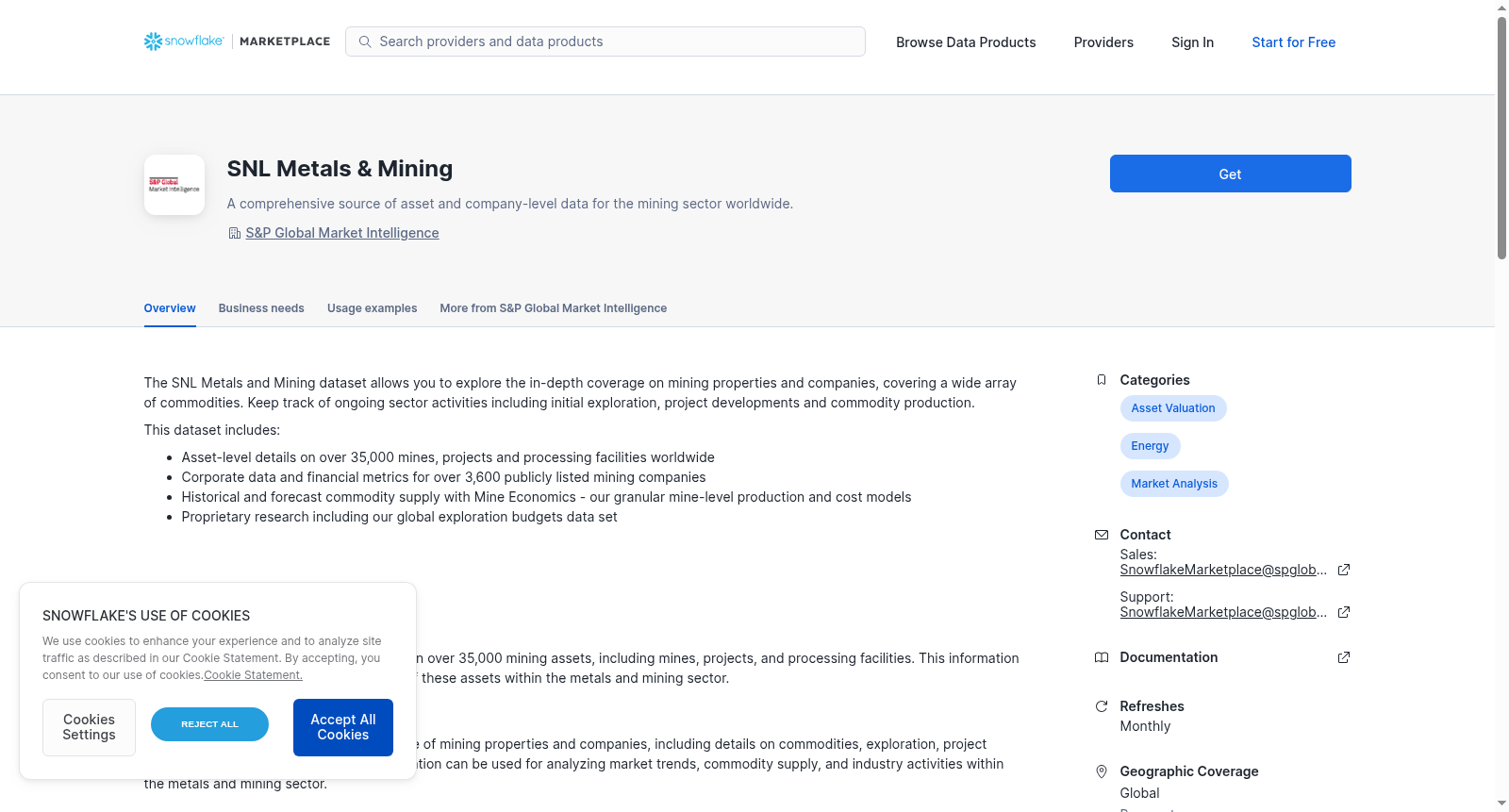Screen dimensions: 1509x812
Task: Click the Contact envelope icon
Action: point(1102,535)
